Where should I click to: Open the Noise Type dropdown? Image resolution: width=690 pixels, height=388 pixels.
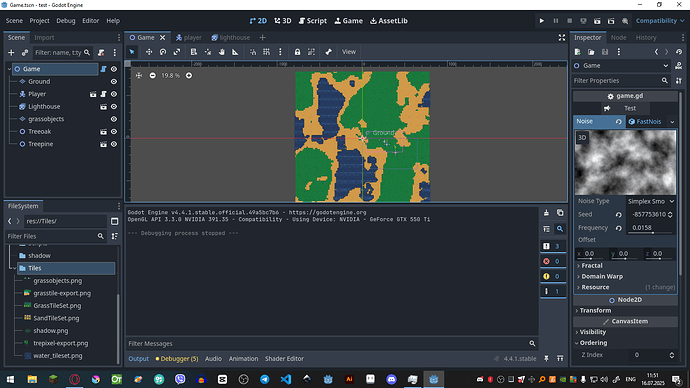coord(651,201)
